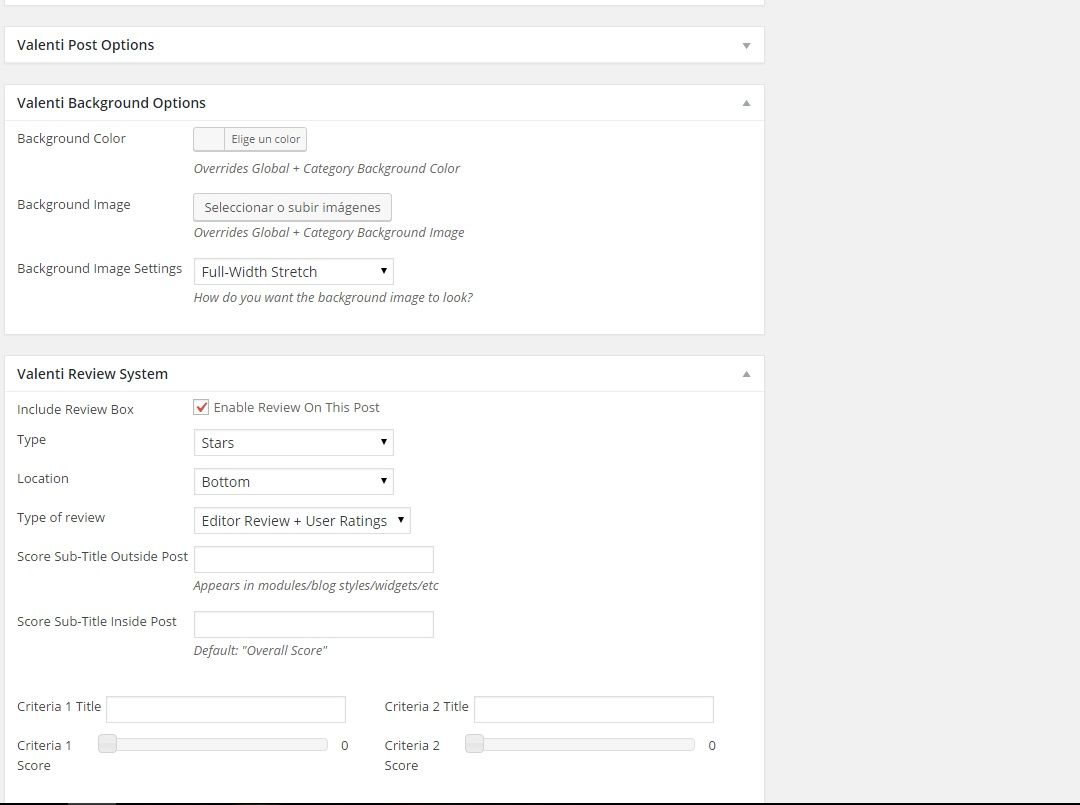Open the Background Color swatch picker
The width and height of the screenshot is (1080, 805).
point(209,139)
